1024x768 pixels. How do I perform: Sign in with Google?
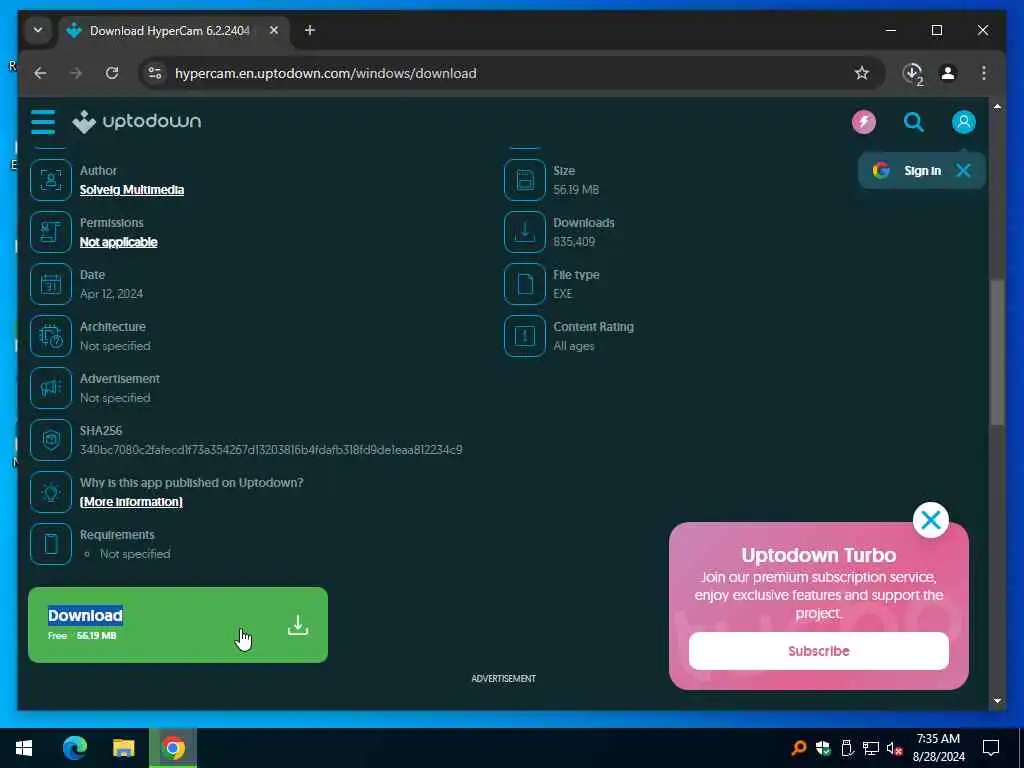tap(908, 171)
